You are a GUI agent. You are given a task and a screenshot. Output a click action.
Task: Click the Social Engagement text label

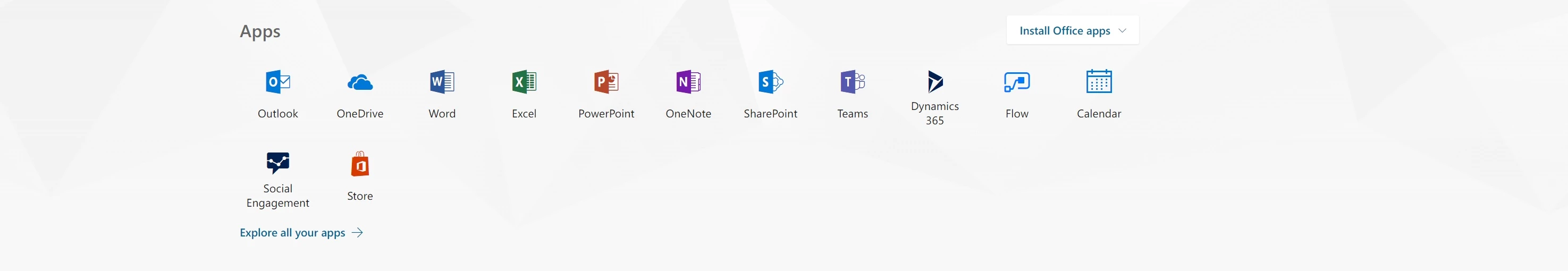[x=277, y=196]
